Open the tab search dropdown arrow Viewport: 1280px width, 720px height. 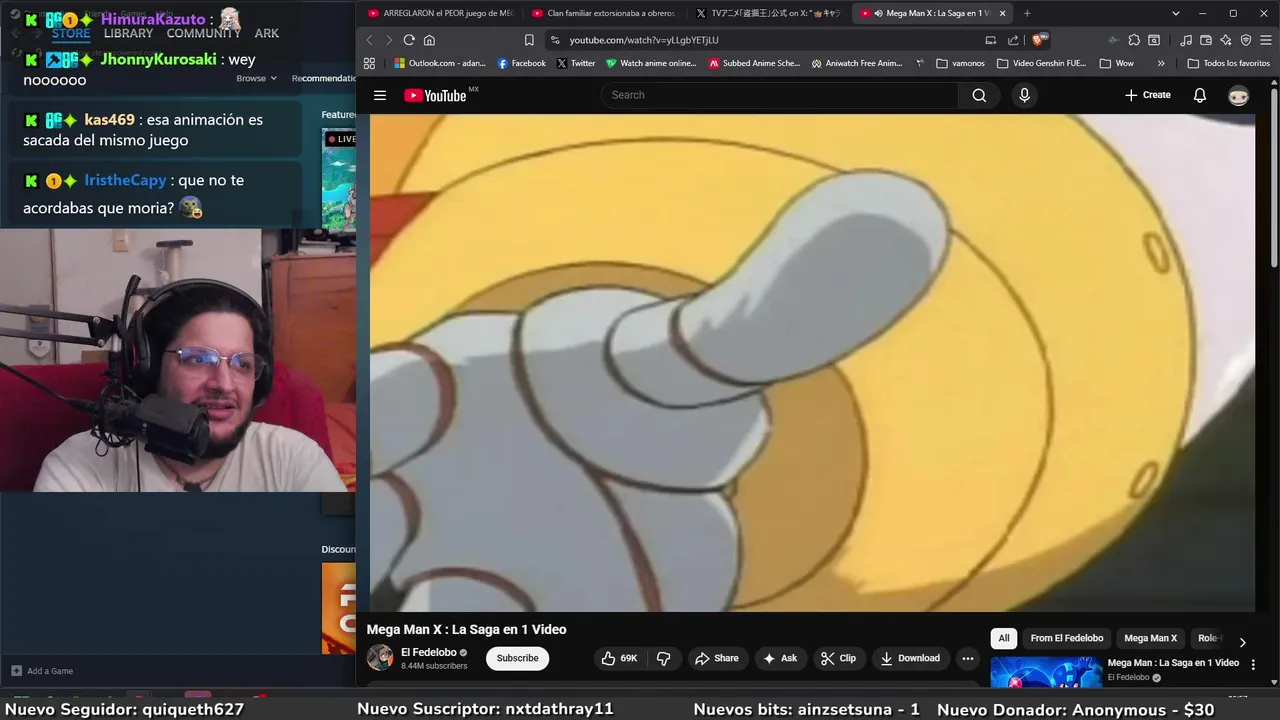(1176, 13)
